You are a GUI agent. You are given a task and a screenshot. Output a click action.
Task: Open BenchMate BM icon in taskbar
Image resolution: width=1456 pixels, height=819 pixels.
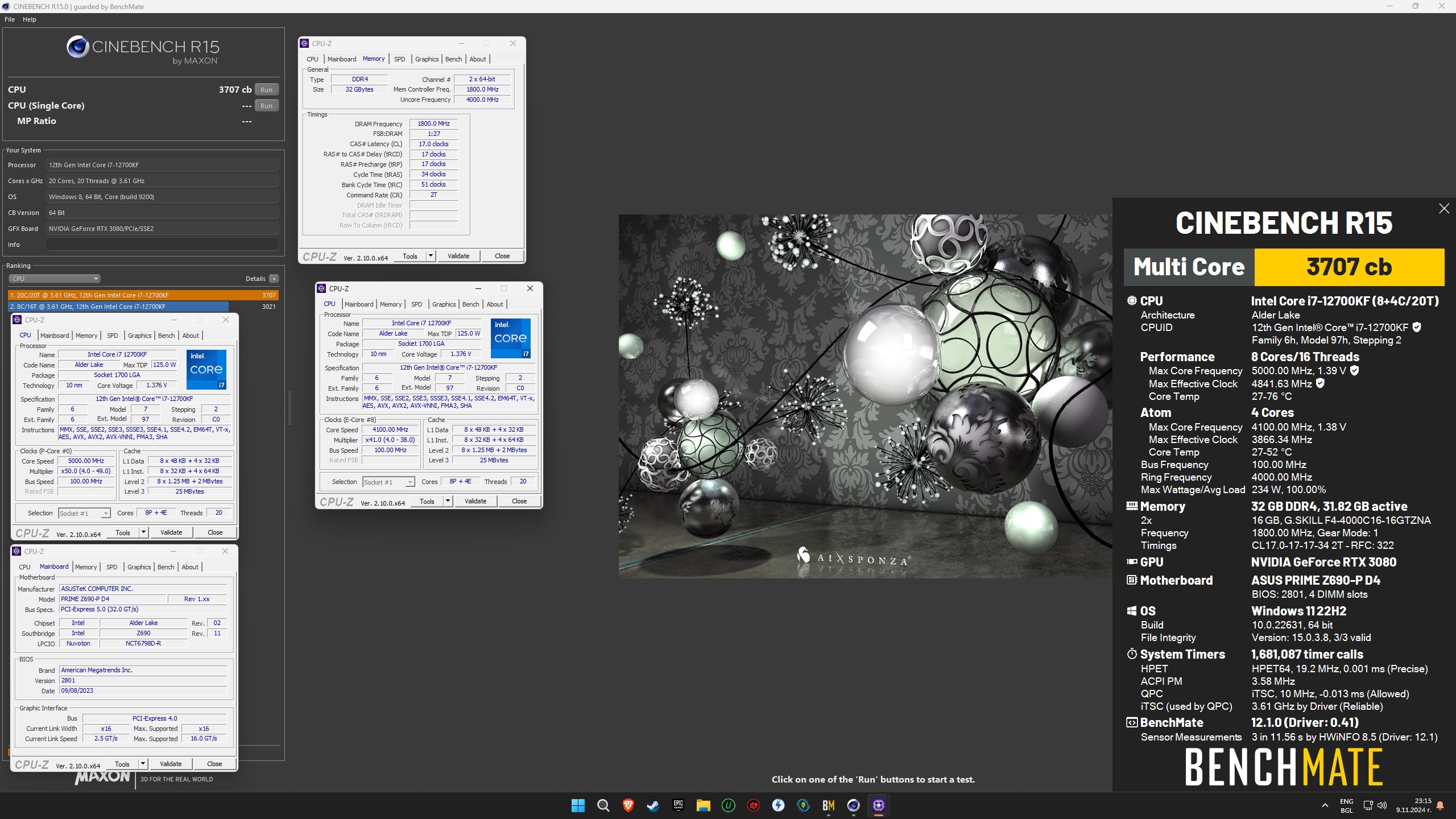click(828, 805)
